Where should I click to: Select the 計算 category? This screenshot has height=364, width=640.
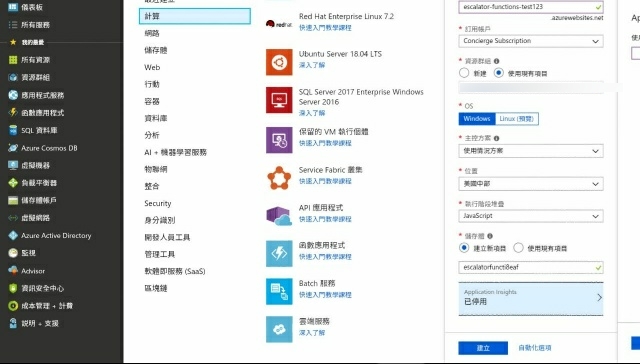tap(195, 16)
